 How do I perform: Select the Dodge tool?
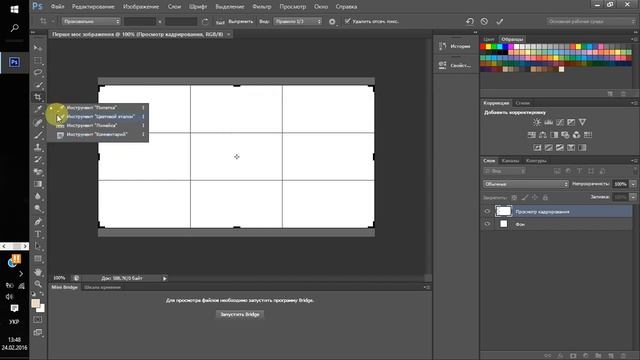38,209
